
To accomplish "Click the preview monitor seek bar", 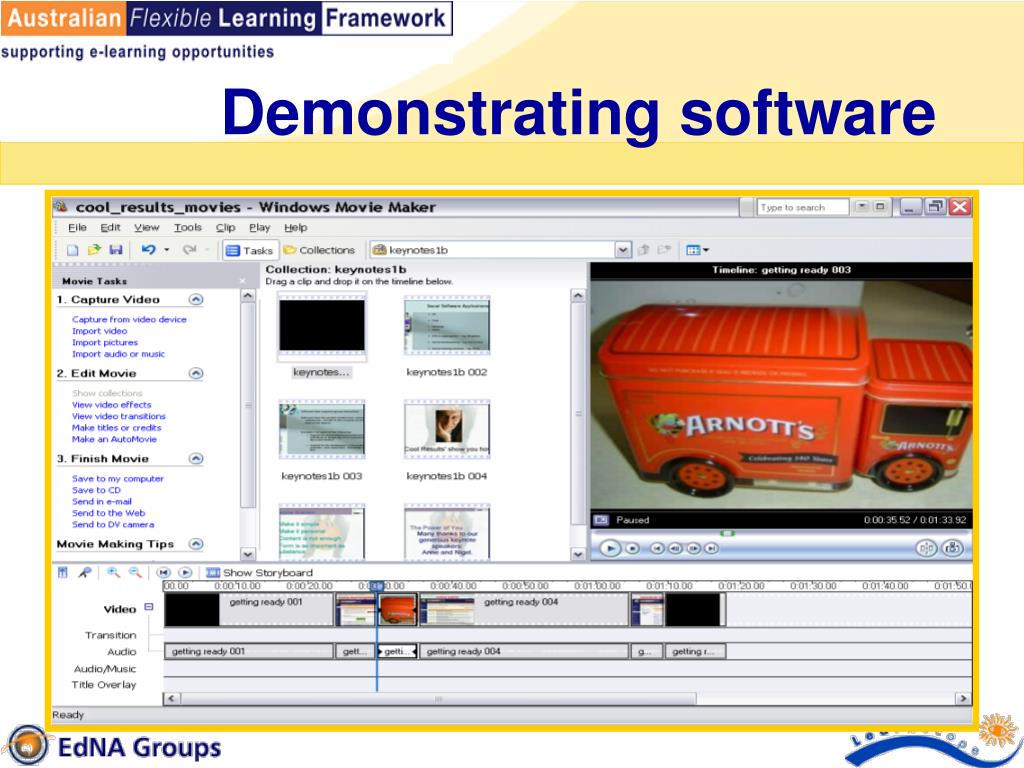I will pos(781,534).
